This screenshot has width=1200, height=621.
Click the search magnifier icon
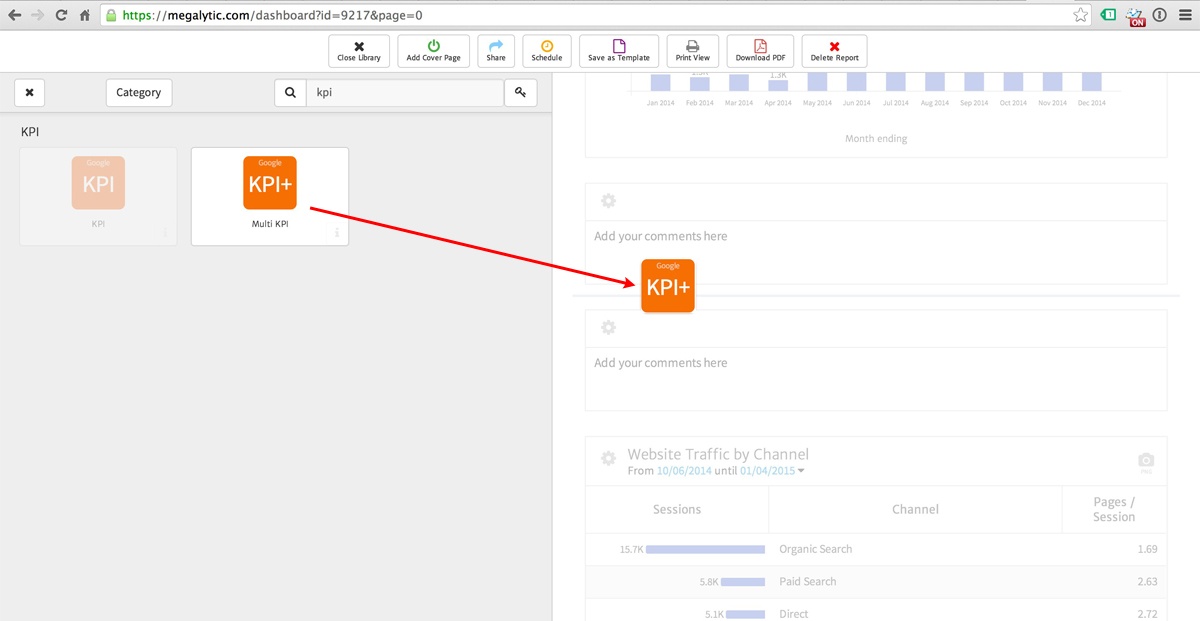coord(290,93)
